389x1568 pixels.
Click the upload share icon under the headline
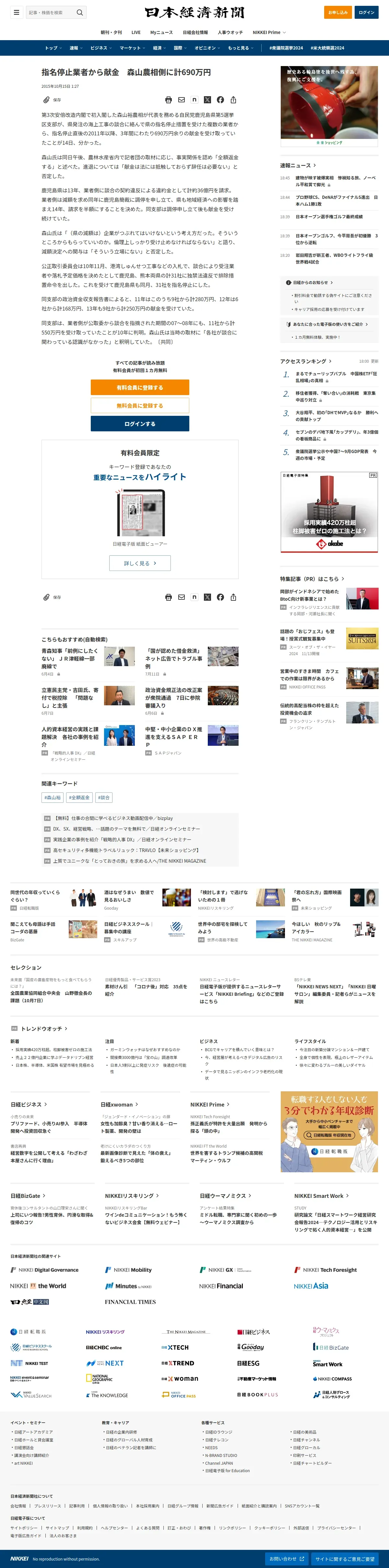233,100
